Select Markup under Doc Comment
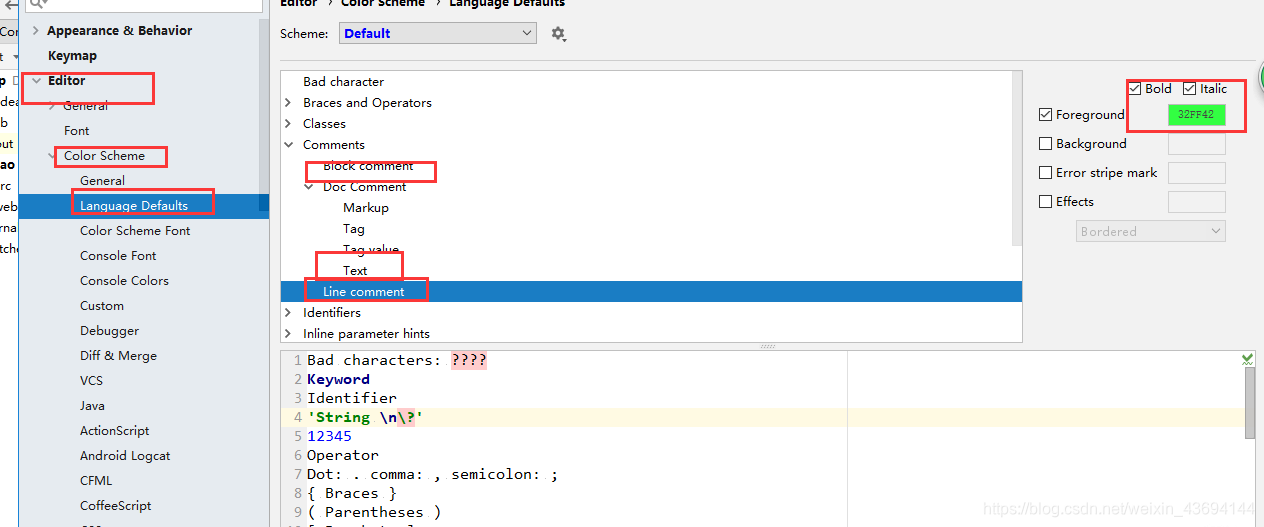Viewport: 1264px width, 527px height. [x=366, y=208]
